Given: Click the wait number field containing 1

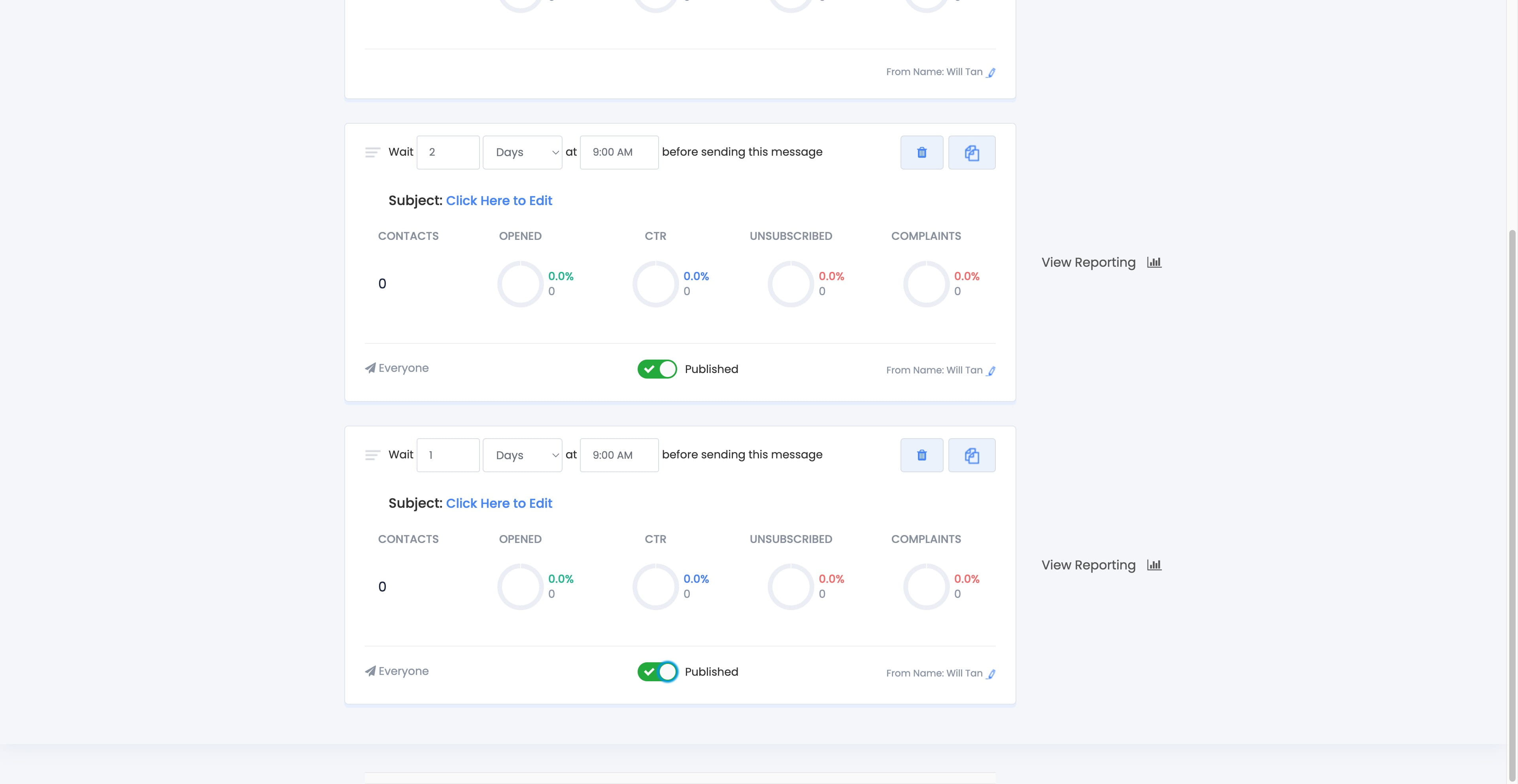Looking at the screenshot, I should 448,455.
